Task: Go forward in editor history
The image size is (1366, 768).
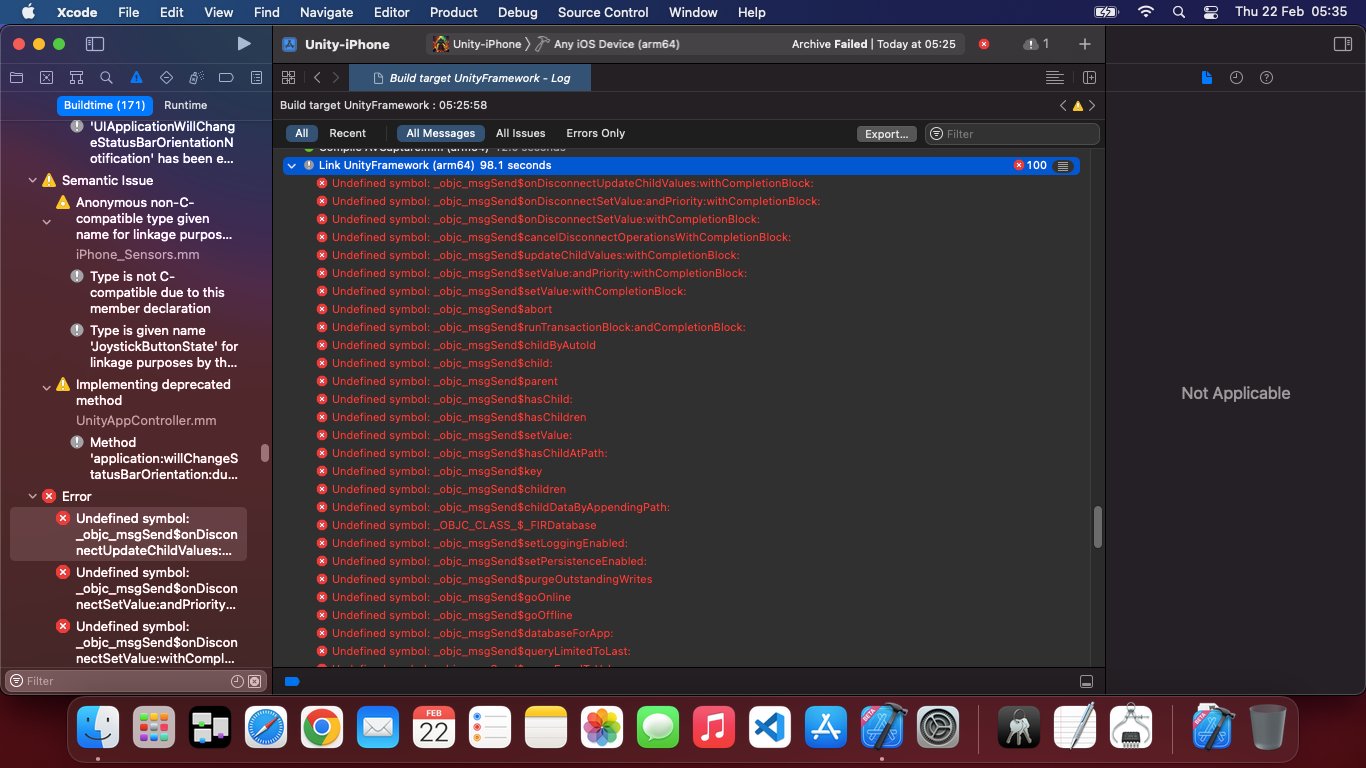Action: coord(336,77)
